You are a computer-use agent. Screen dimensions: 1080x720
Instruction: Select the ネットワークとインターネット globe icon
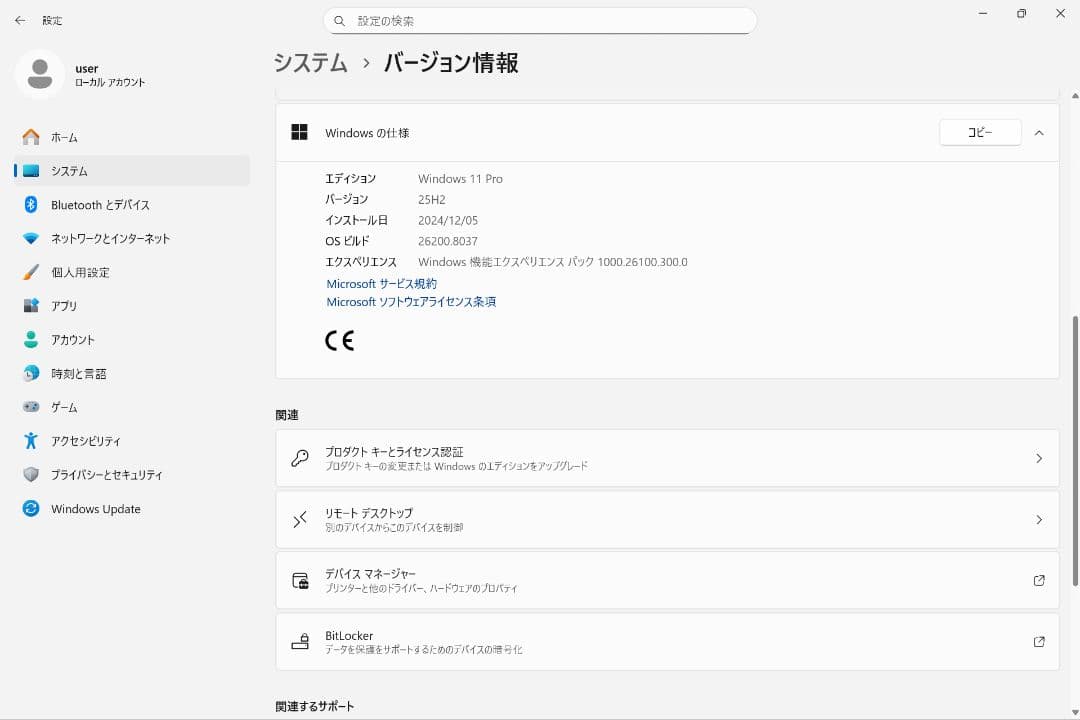[31, 238]
